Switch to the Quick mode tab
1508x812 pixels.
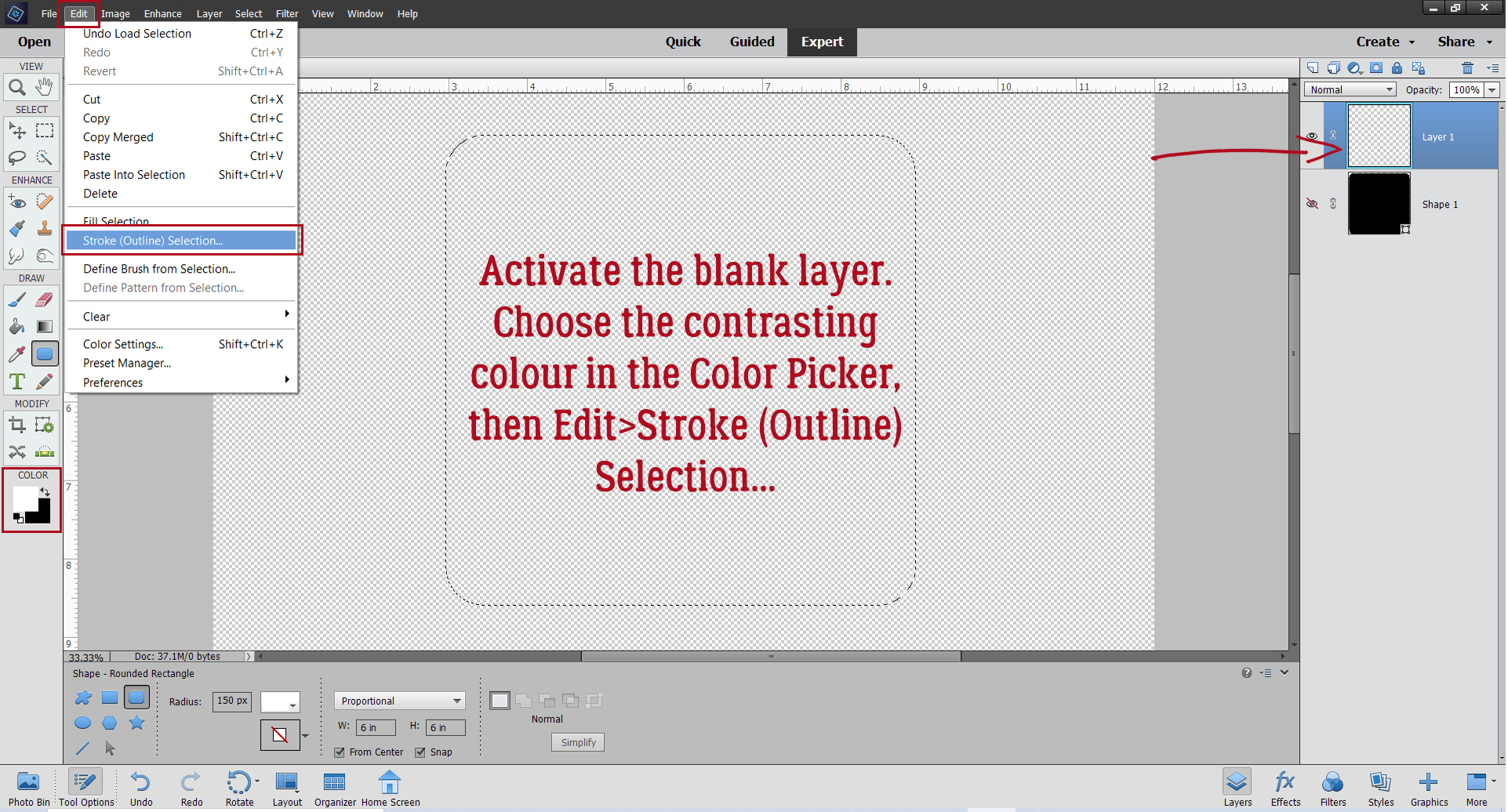click(x=683, y=42)
